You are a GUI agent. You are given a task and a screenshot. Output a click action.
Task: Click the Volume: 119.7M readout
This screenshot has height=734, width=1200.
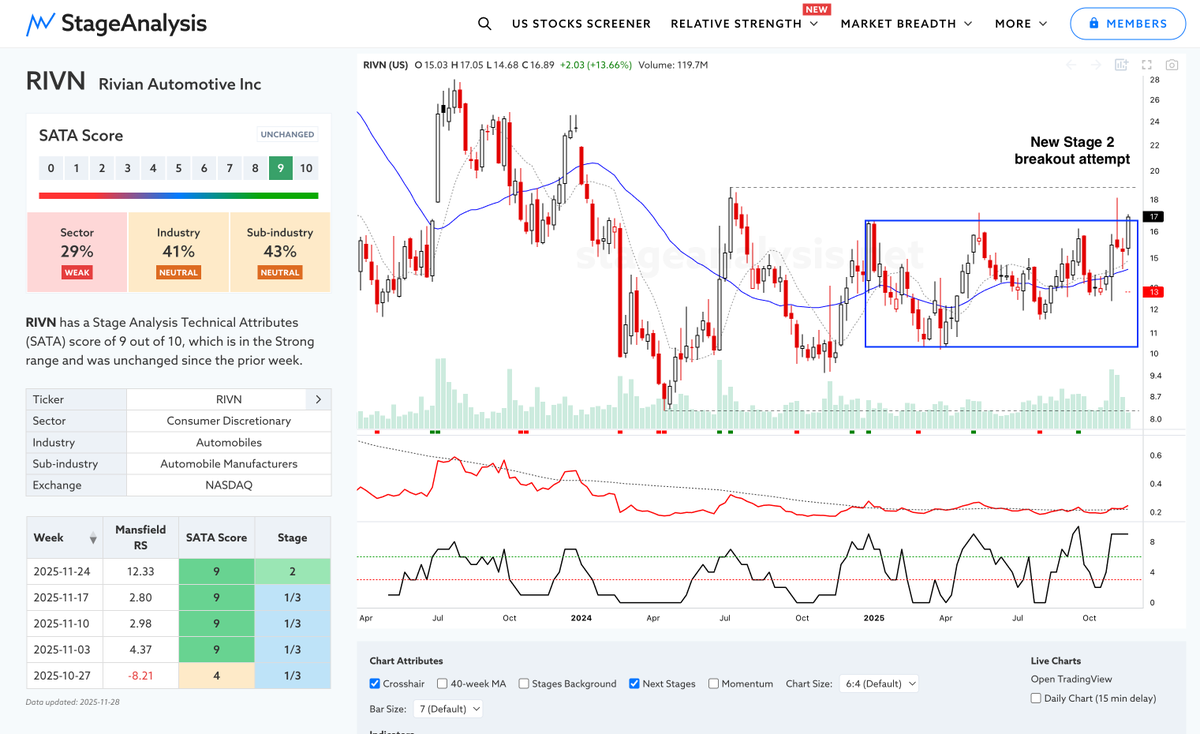point(673,65)
